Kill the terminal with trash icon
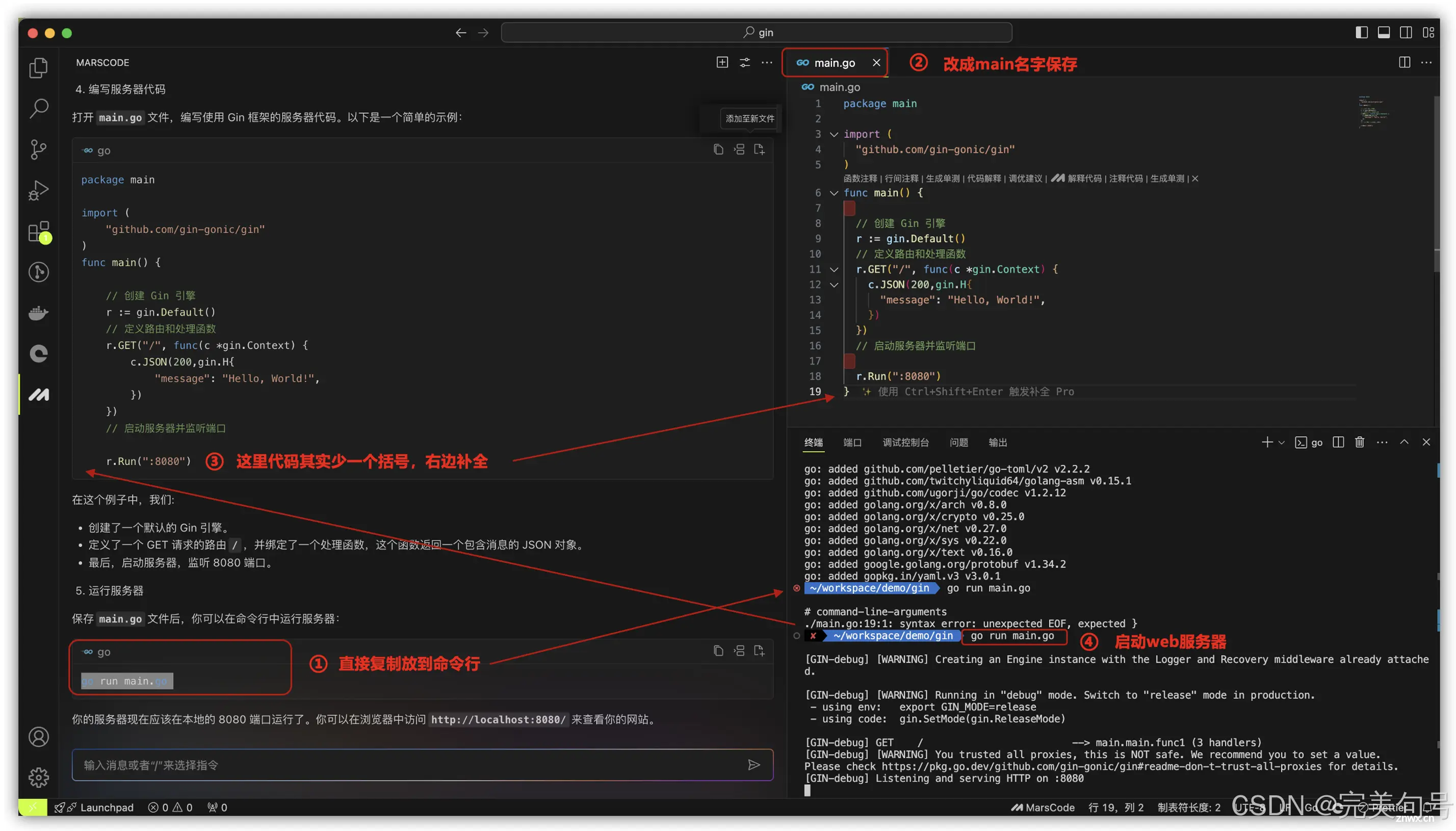 [1360, 443]
